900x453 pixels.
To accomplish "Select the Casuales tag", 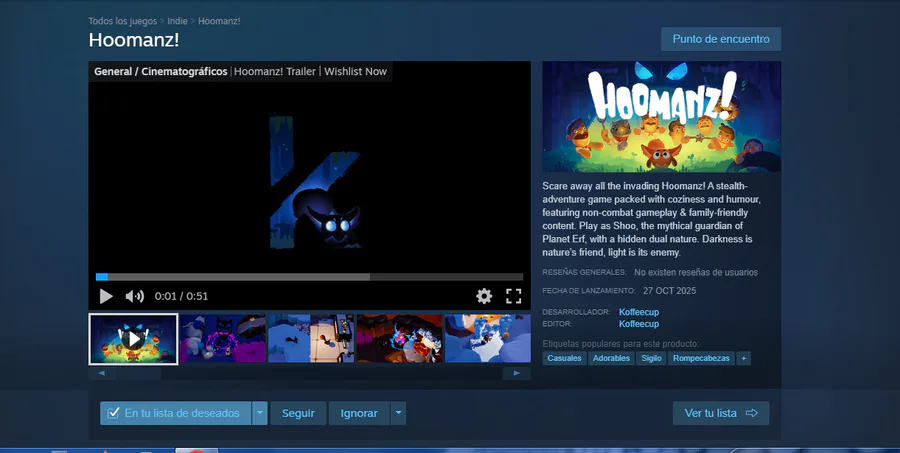I will click(564, 358).
